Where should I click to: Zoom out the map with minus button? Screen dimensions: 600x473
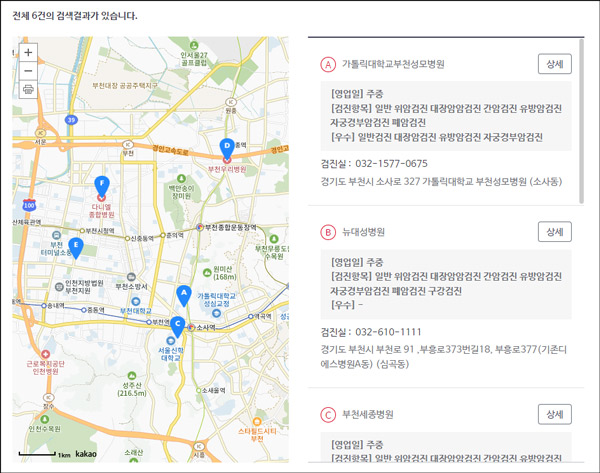[28, 71]
